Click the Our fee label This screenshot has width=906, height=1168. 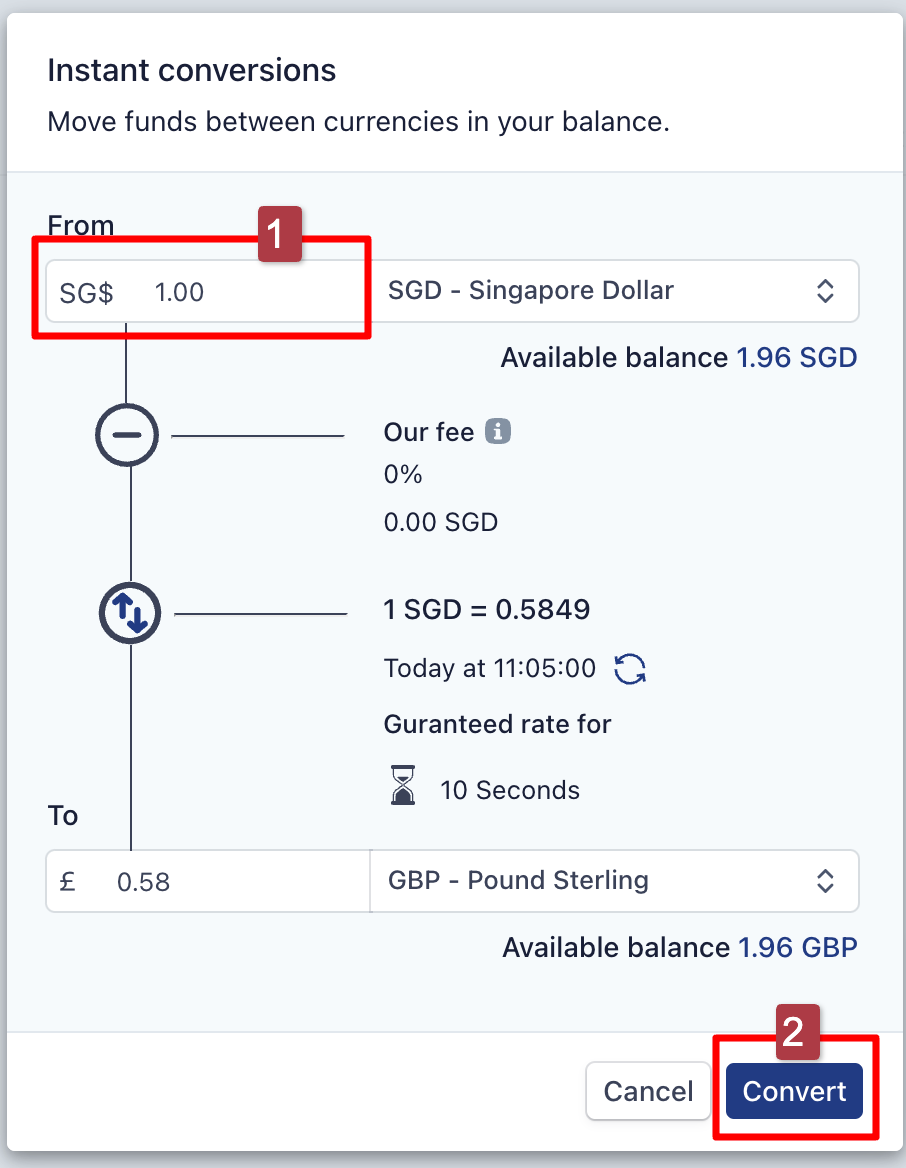pyautogui.click(x=428, y=432)
